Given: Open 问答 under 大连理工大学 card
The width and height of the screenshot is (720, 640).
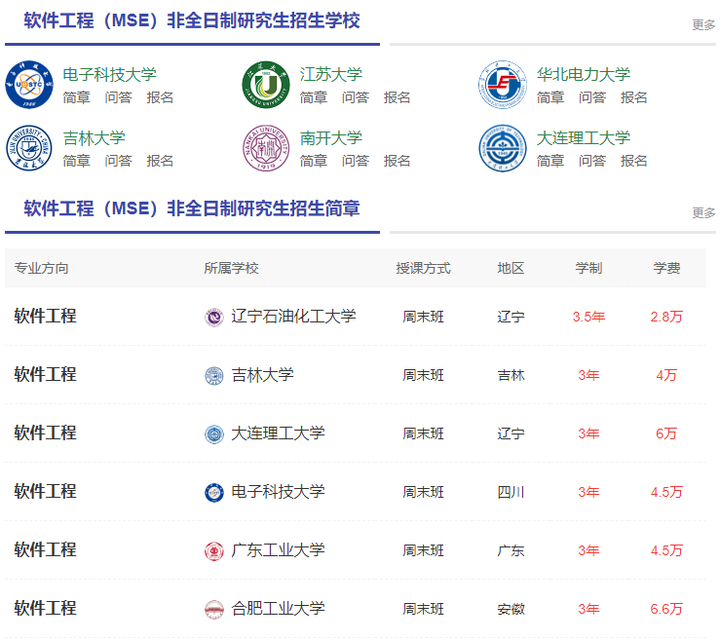Looking at the screenshot, I should pos(592,161).
